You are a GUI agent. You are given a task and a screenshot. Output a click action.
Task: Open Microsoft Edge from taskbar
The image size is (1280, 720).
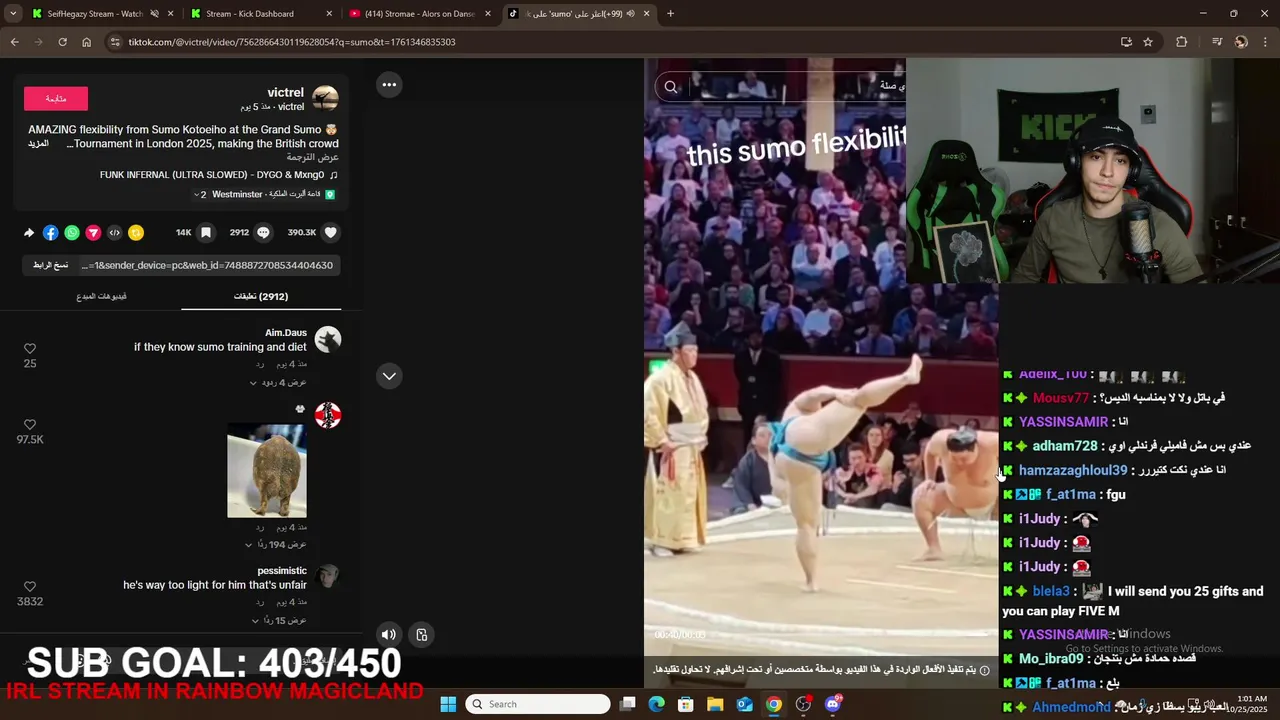657,704
